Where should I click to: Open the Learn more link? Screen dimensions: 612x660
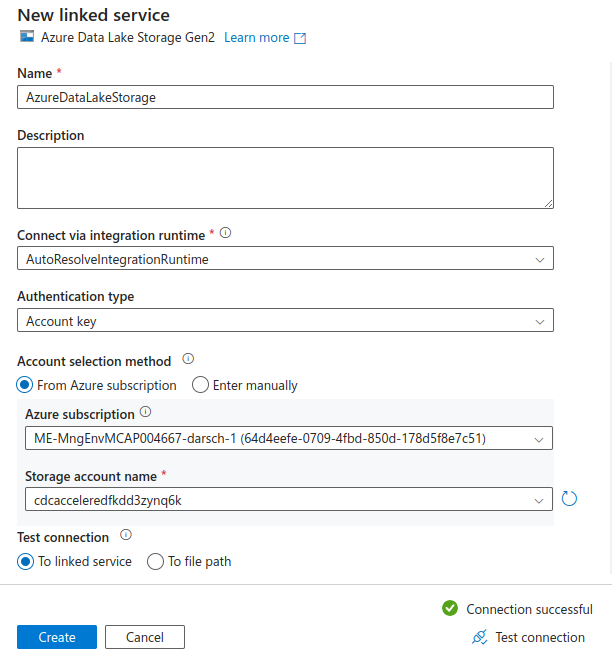(x=256, y=37)
